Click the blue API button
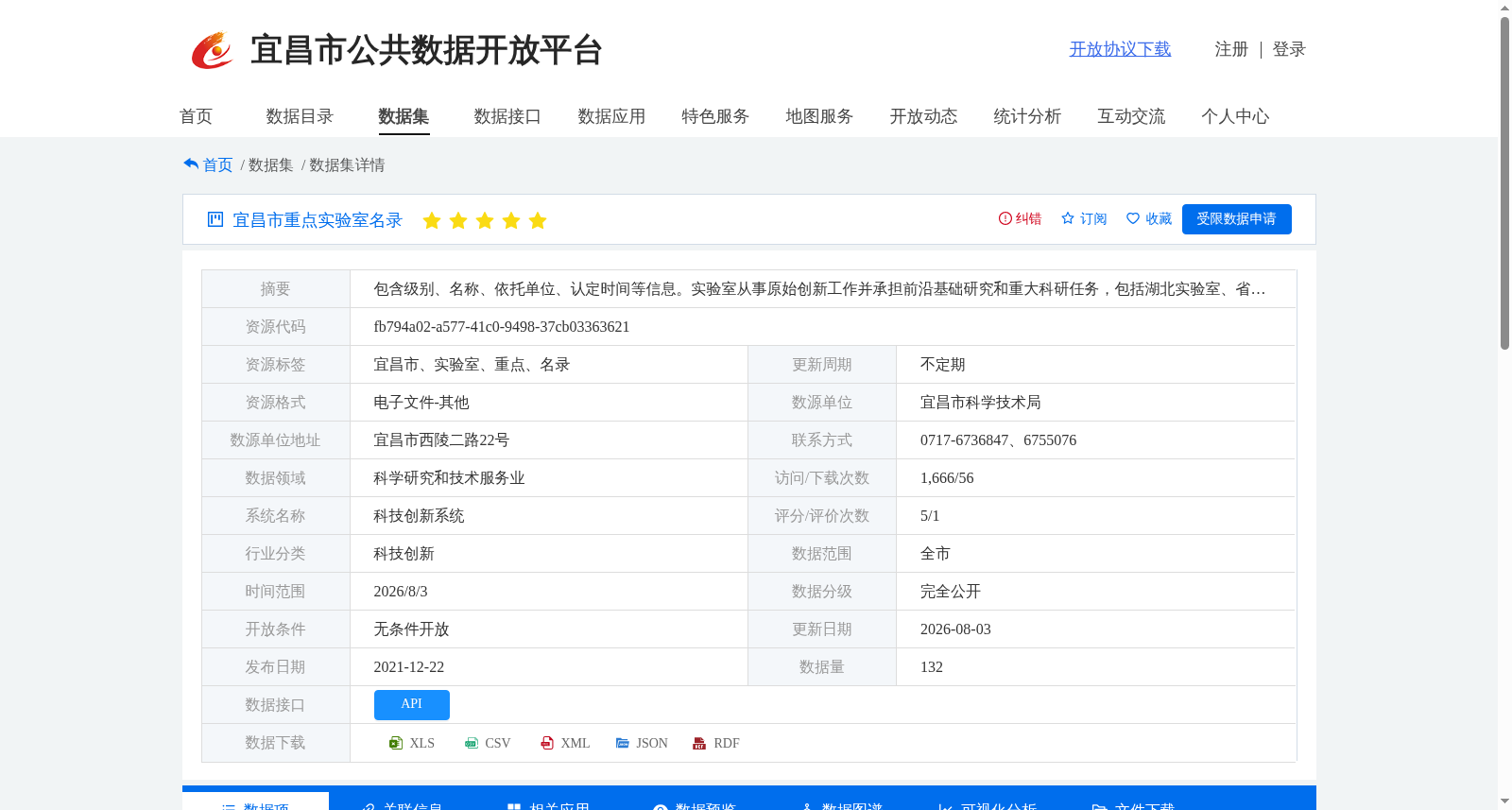 pyautogui.click(x=411, y=704)
